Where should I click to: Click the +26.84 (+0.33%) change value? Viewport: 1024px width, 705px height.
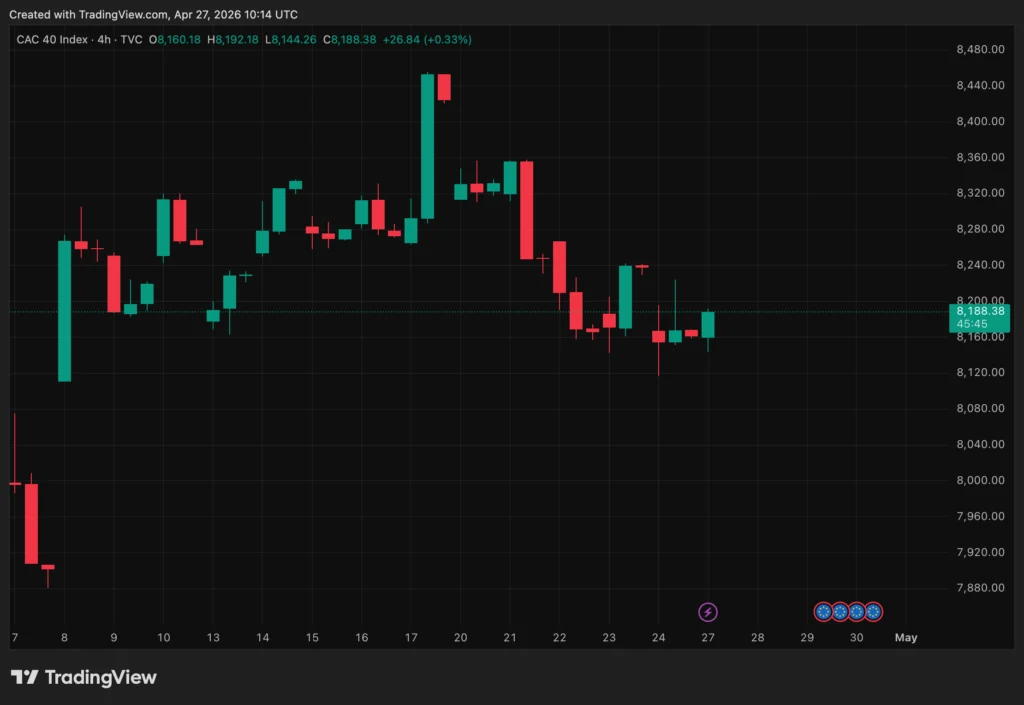428,39
